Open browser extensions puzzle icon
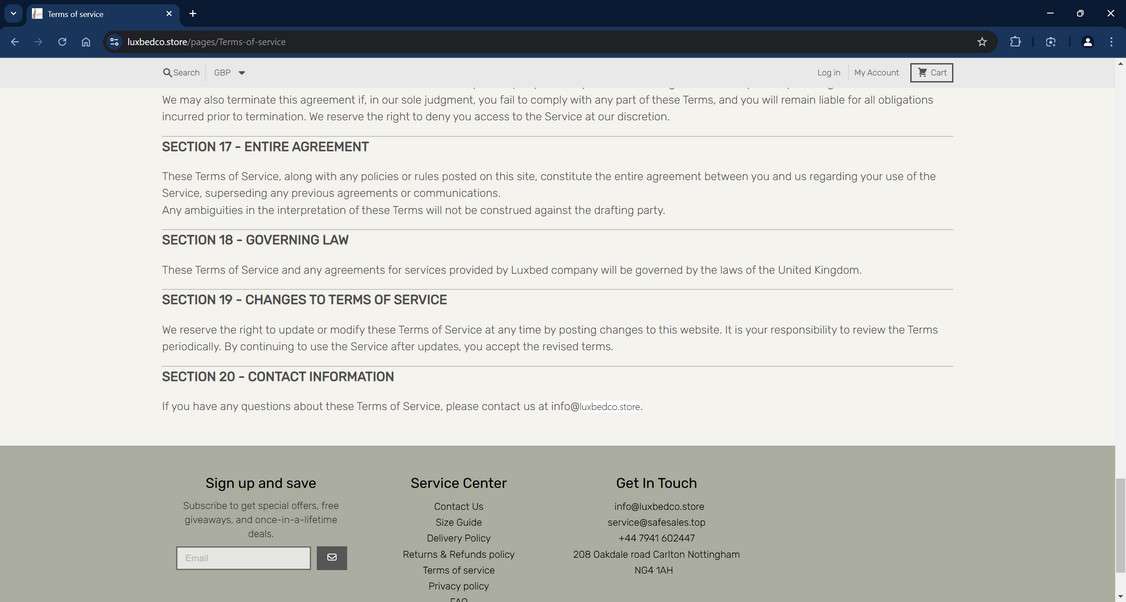This screenshot has width=1126, height=602. 1015,42
